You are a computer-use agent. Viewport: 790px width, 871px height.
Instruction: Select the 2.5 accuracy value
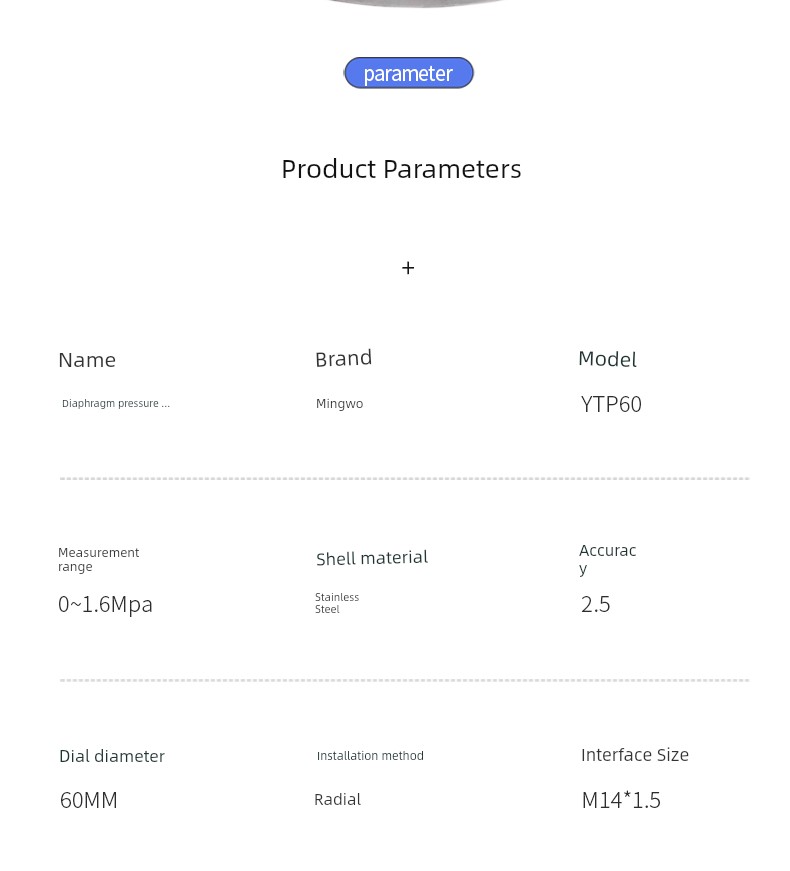coord(596,604)
